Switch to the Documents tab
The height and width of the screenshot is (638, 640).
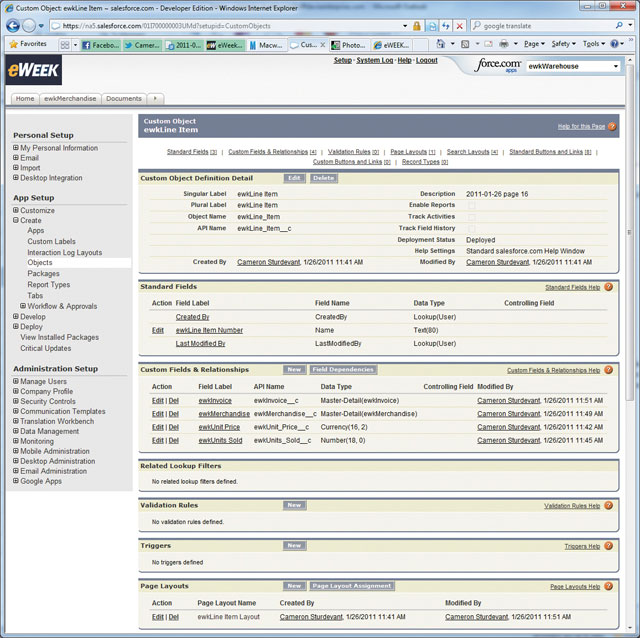pos(124,98)
